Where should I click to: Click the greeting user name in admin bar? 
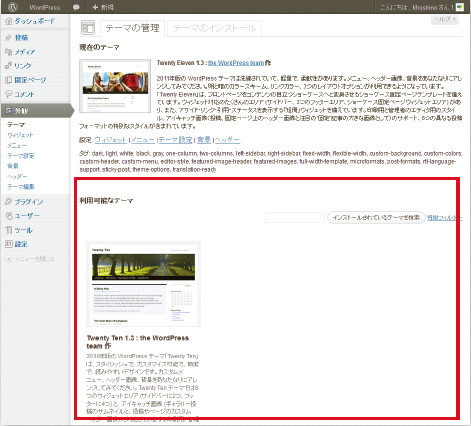pos(417,7)
